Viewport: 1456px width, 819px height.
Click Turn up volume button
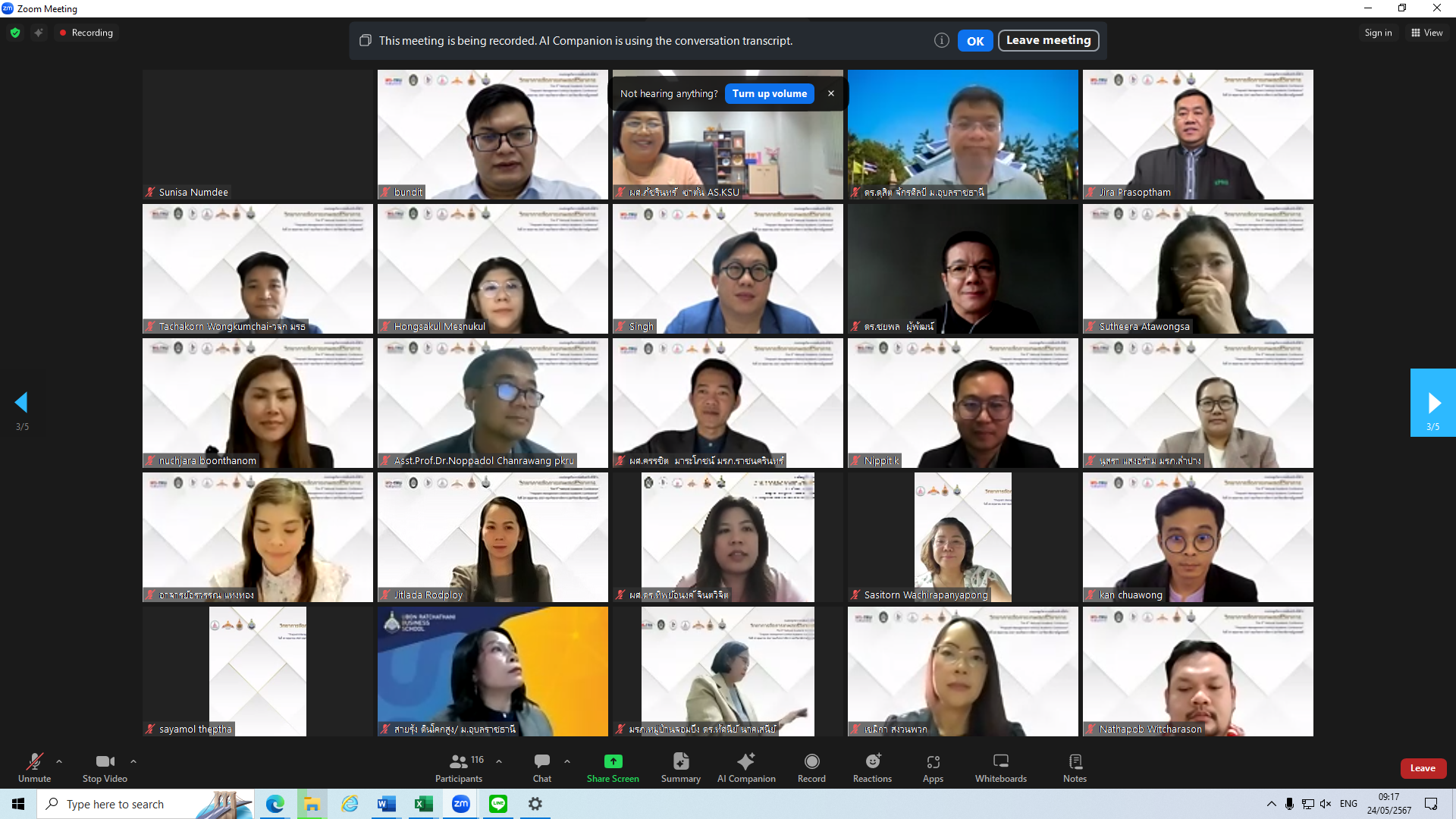[769, 93]
